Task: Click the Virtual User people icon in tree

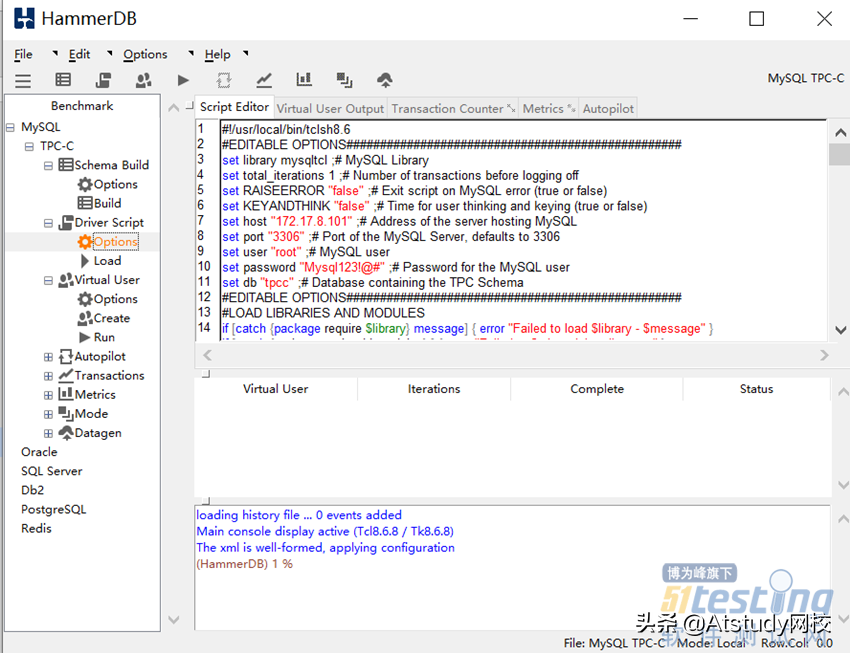Action: (x=66, y=280)
